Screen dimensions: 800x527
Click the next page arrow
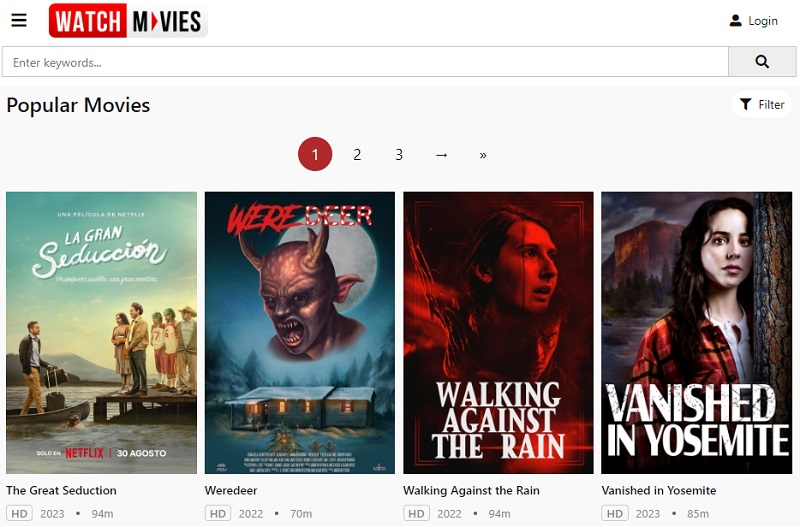point(441,154)
